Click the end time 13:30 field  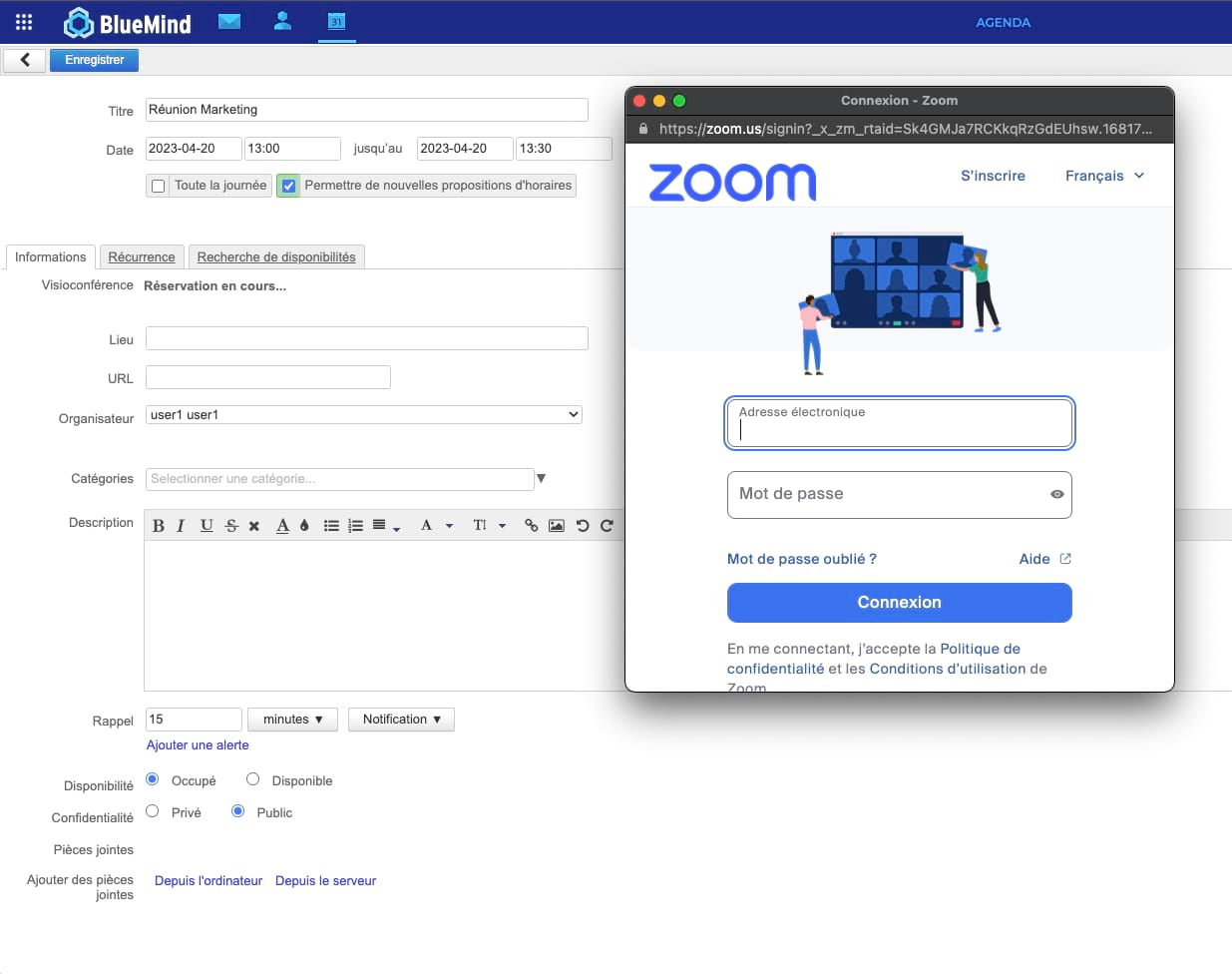click(x=565, y=149)
